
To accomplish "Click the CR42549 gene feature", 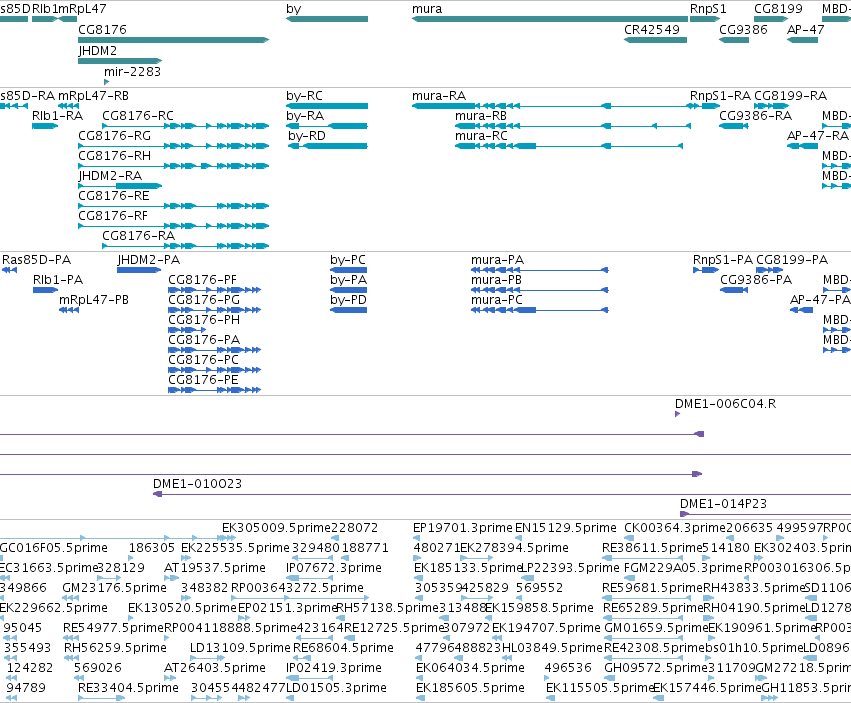I will (655, 40).
